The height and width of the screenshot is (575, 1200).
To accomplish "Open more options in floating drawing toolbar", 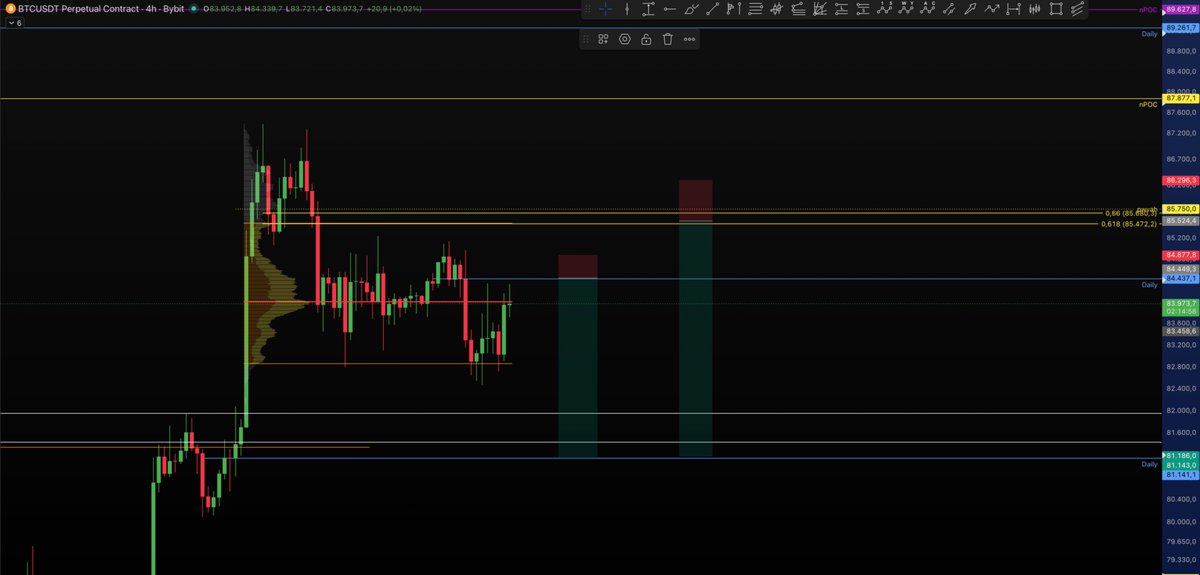I will pyautogui.click(x=689, y=39).
